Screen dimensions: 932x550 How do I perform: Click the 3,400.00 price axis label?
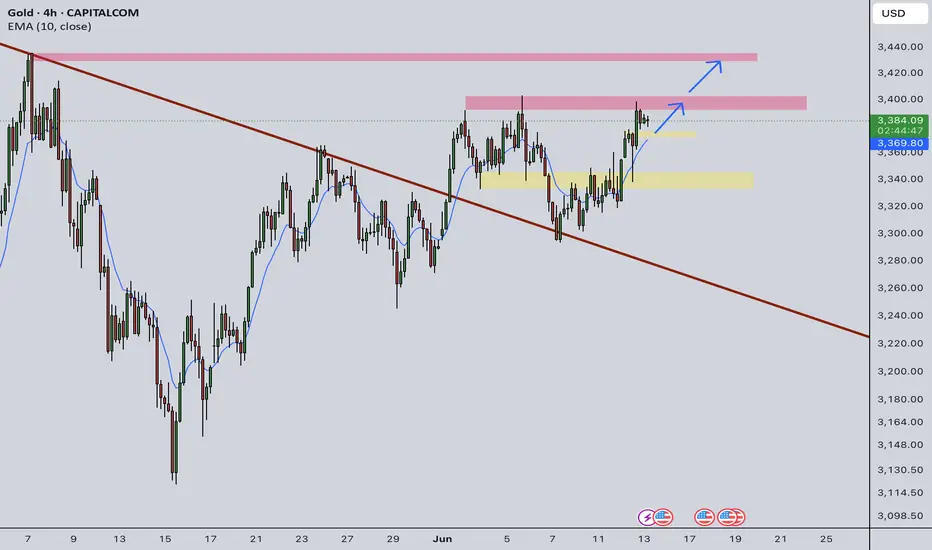coord(900,99)
